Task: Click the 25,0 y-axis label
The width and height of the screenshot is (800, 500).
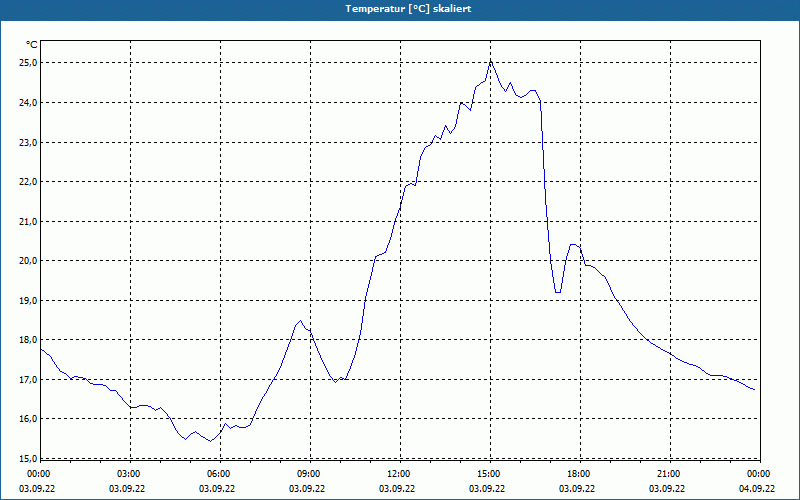Action: click(28, 63)
